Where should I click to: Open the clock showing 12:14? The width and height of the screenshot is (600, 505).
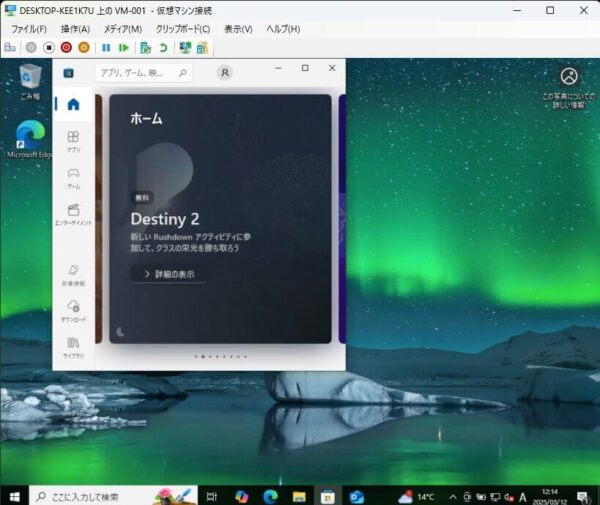[x=550, y=497]
